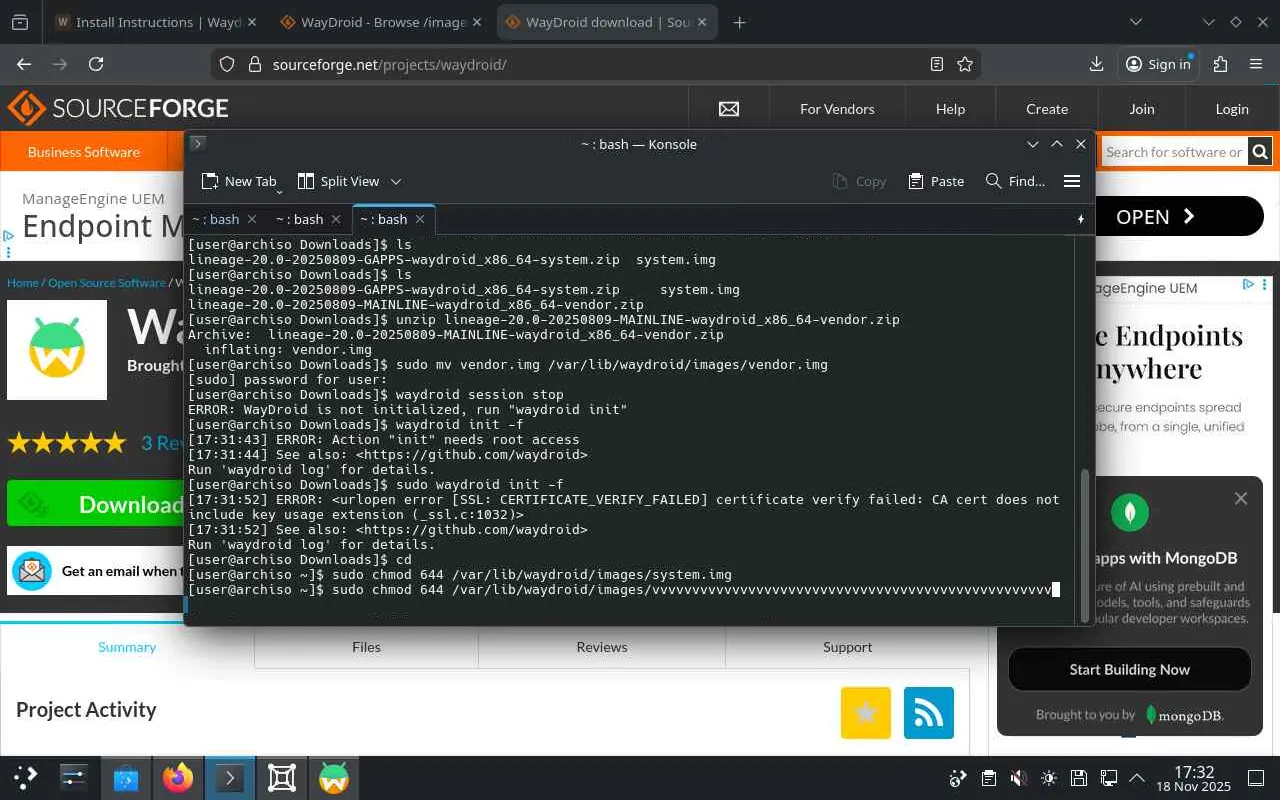Click the yellow star favorite button
This screenshot has height=800, width=1280.
coord(866,713)
